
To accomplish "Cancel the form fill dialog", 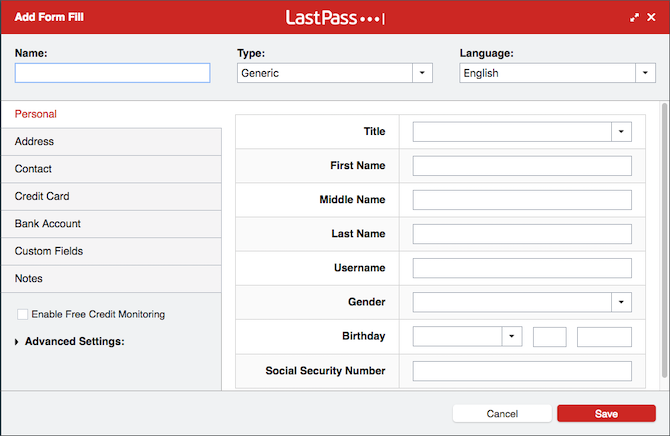I will click(502, 414).
